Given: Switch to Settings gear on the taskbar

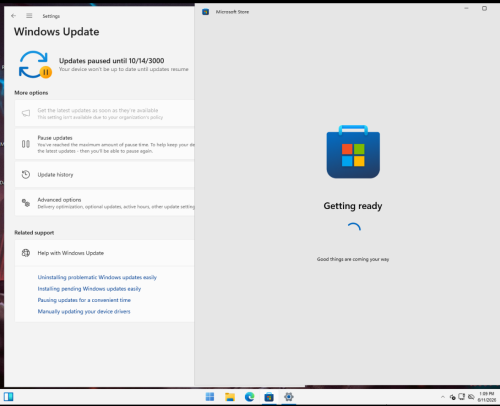Looking at the screenshot, I should [x=289, y=397].
